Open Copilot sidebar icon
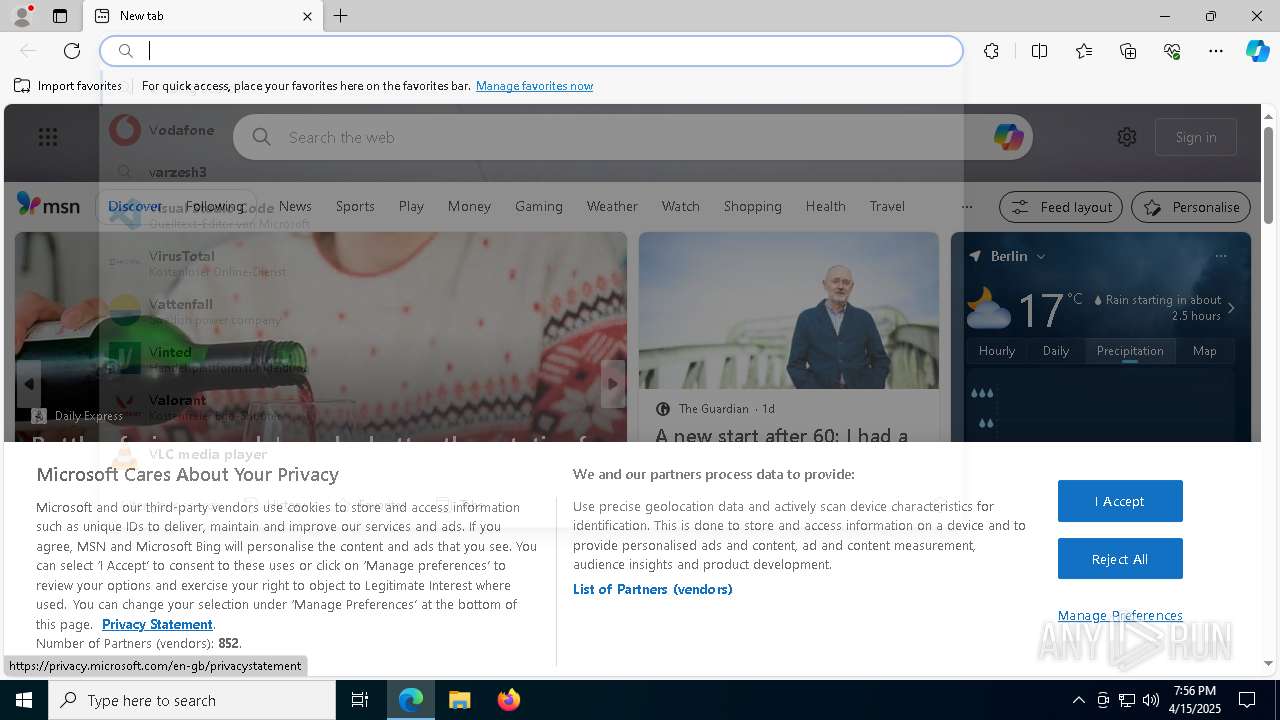The image size is (1280, 720). coord(1257,51)
